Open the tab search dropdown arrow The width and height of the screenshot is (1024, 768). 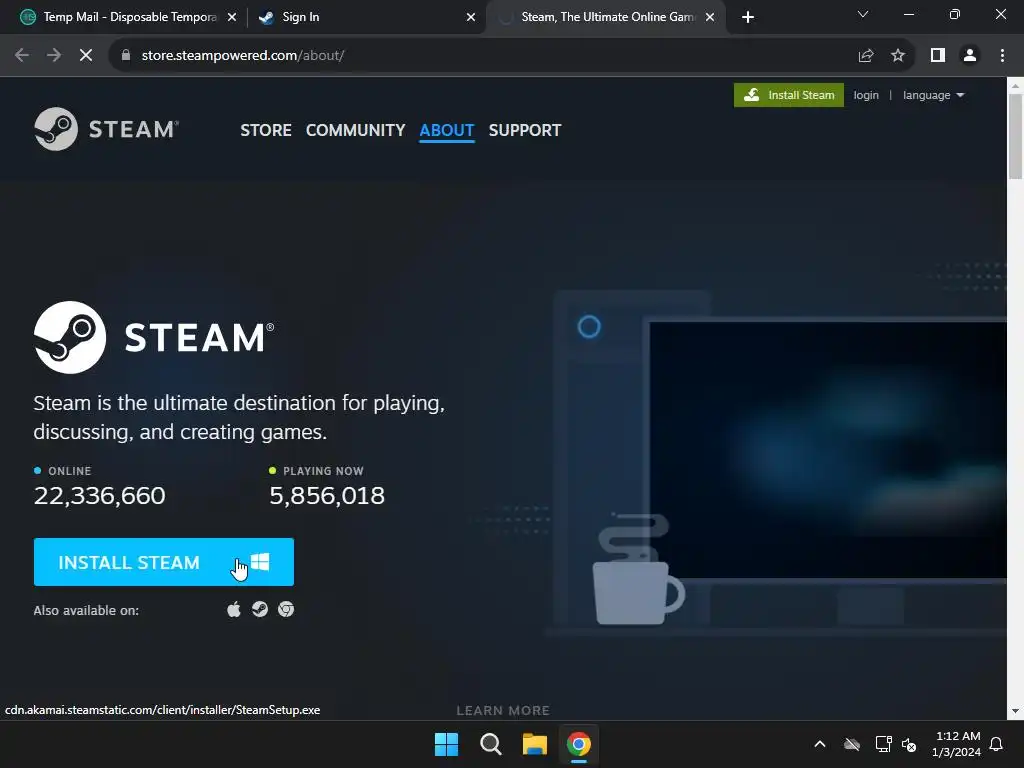click(863, 14)
